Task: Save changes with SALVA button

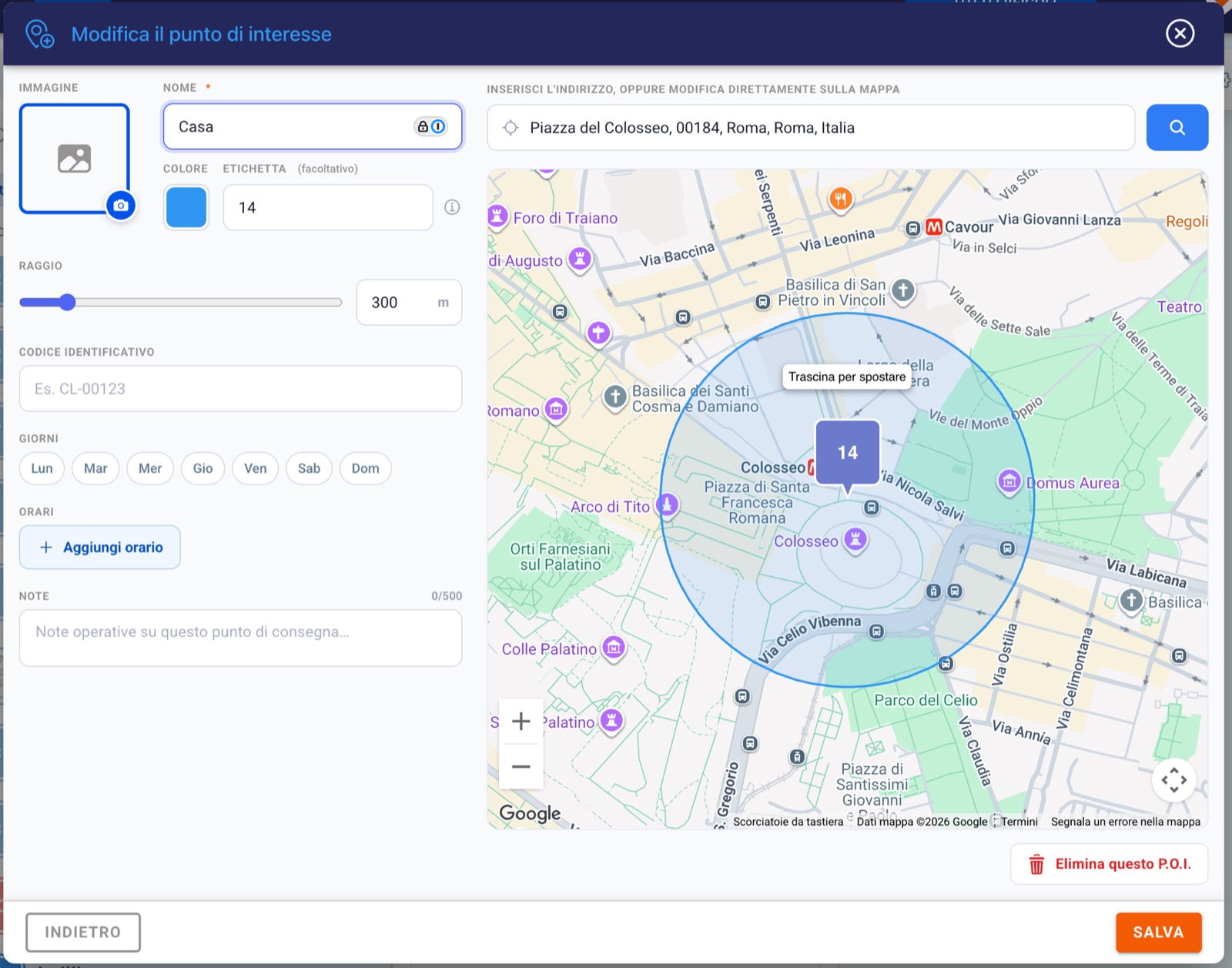Action: pyautogui.click(x=1158, y=932)
